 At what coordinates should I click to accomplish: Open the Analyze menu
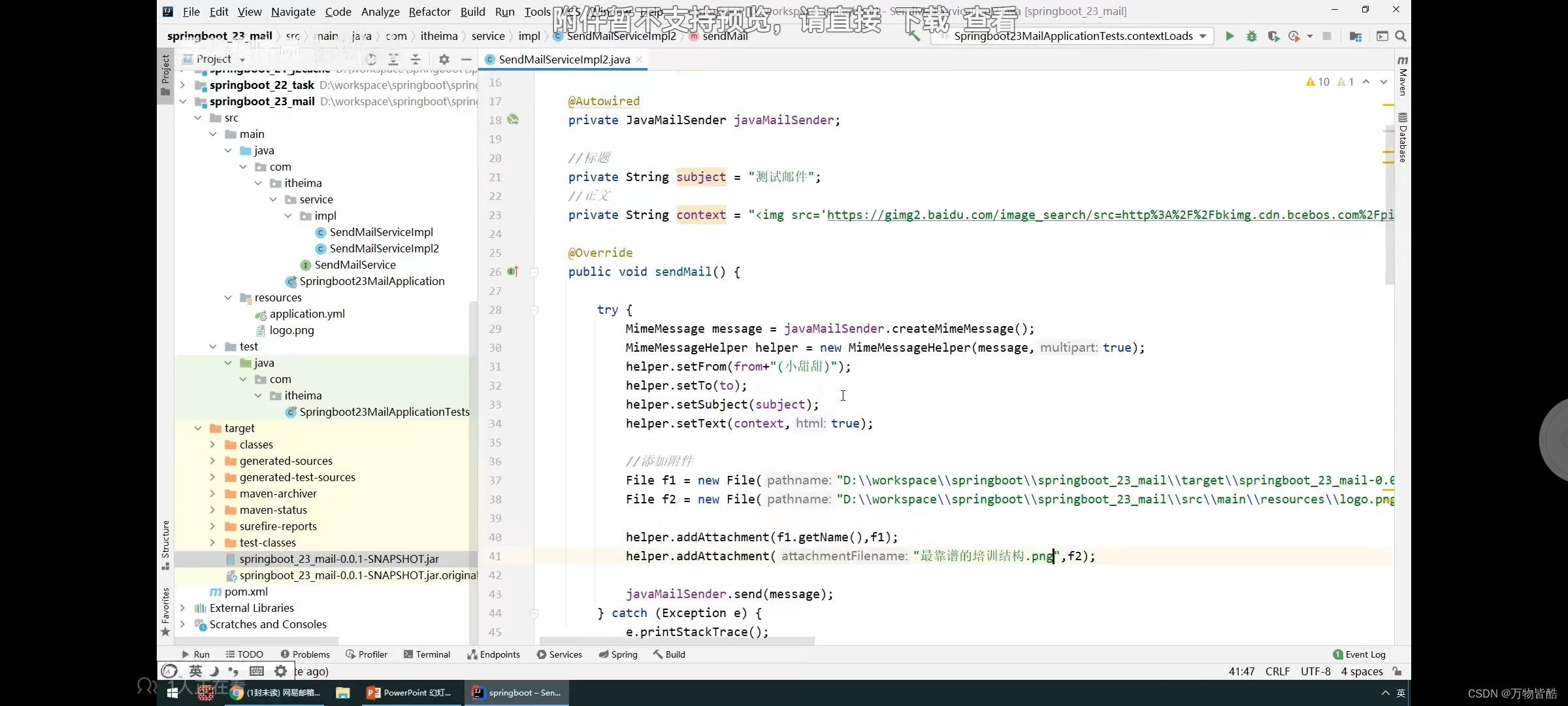pos(380,12)
